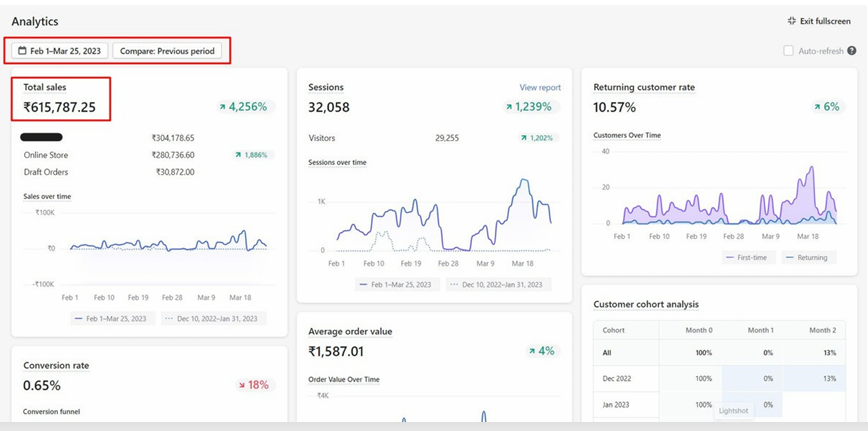
Task: Open the Compare: Previous period dropdown
Action: 167,51
